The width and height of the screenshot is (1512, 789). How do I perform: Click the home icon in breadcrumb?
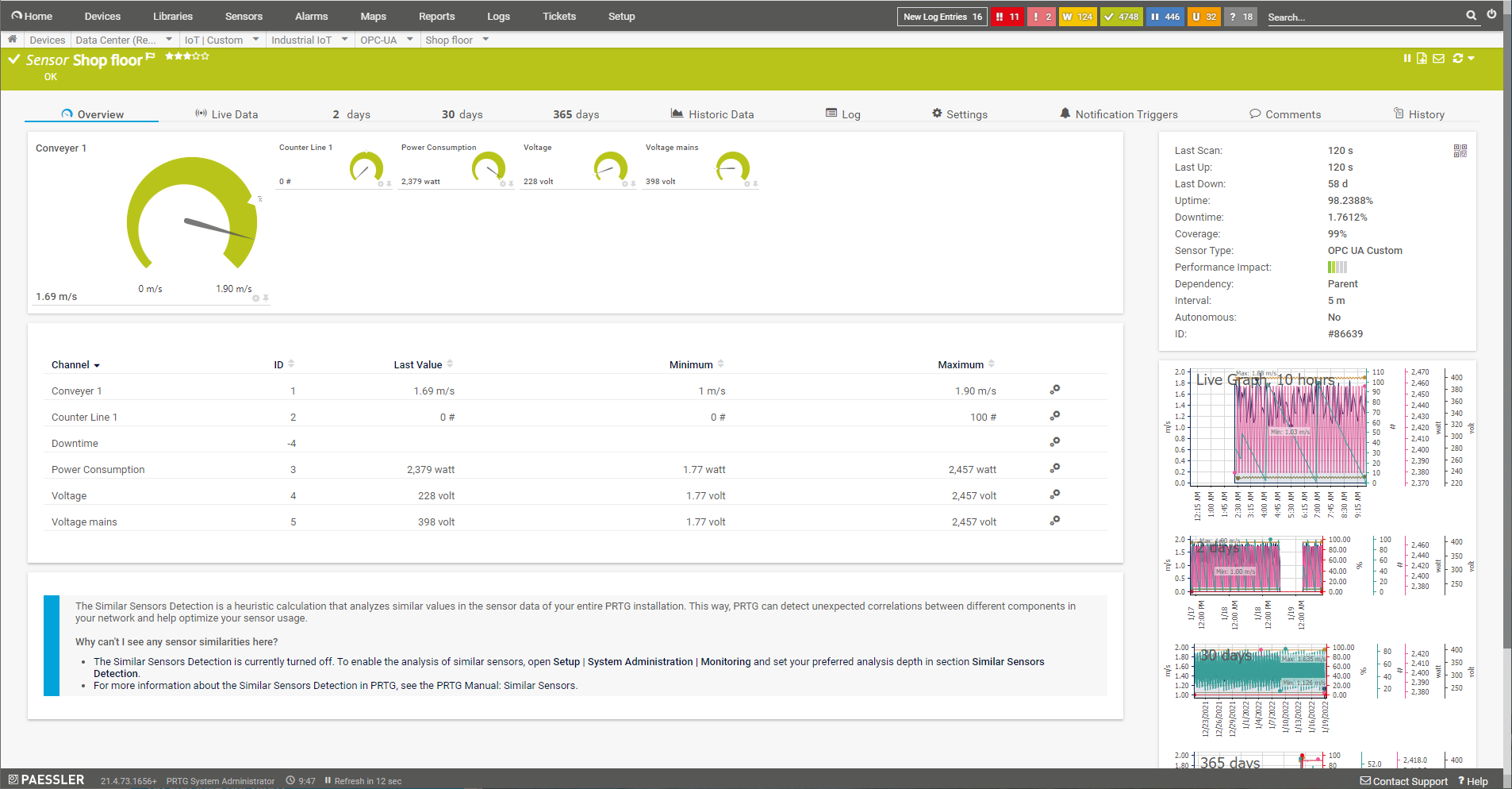click(13, 40)
